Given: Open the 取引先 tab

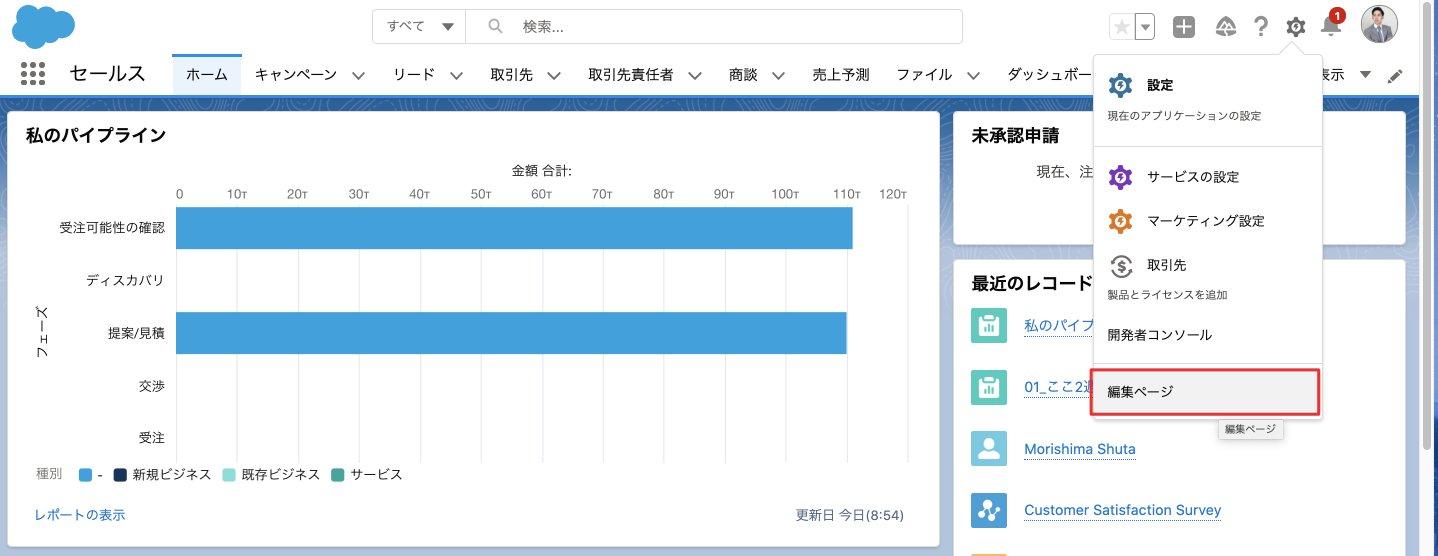Looking at the screenshot, I should pyautogui.click(x=511, y=75).
